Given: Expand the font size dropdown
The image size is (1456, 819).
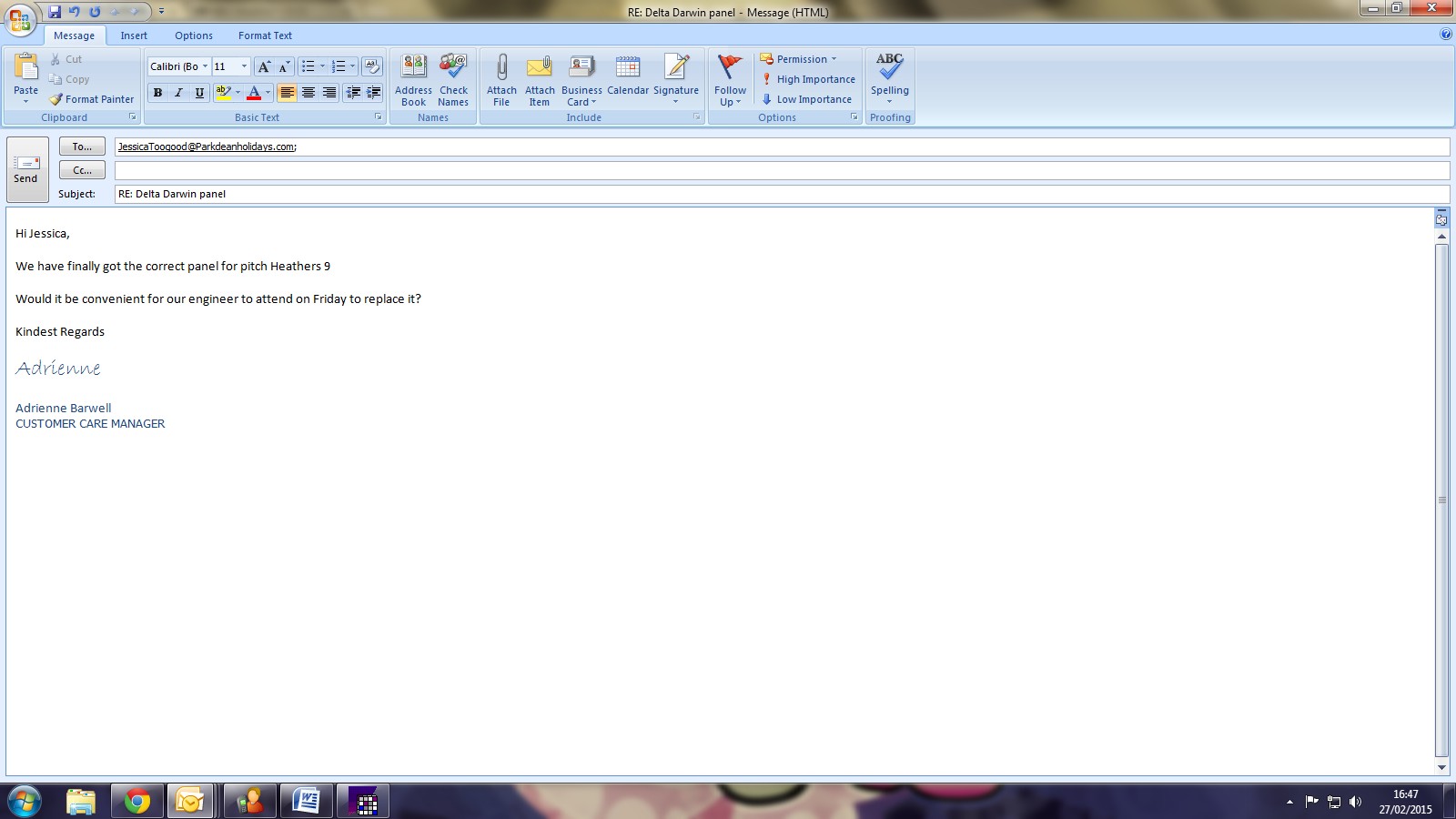Looking at the screenshot, I should pos(244,66).
